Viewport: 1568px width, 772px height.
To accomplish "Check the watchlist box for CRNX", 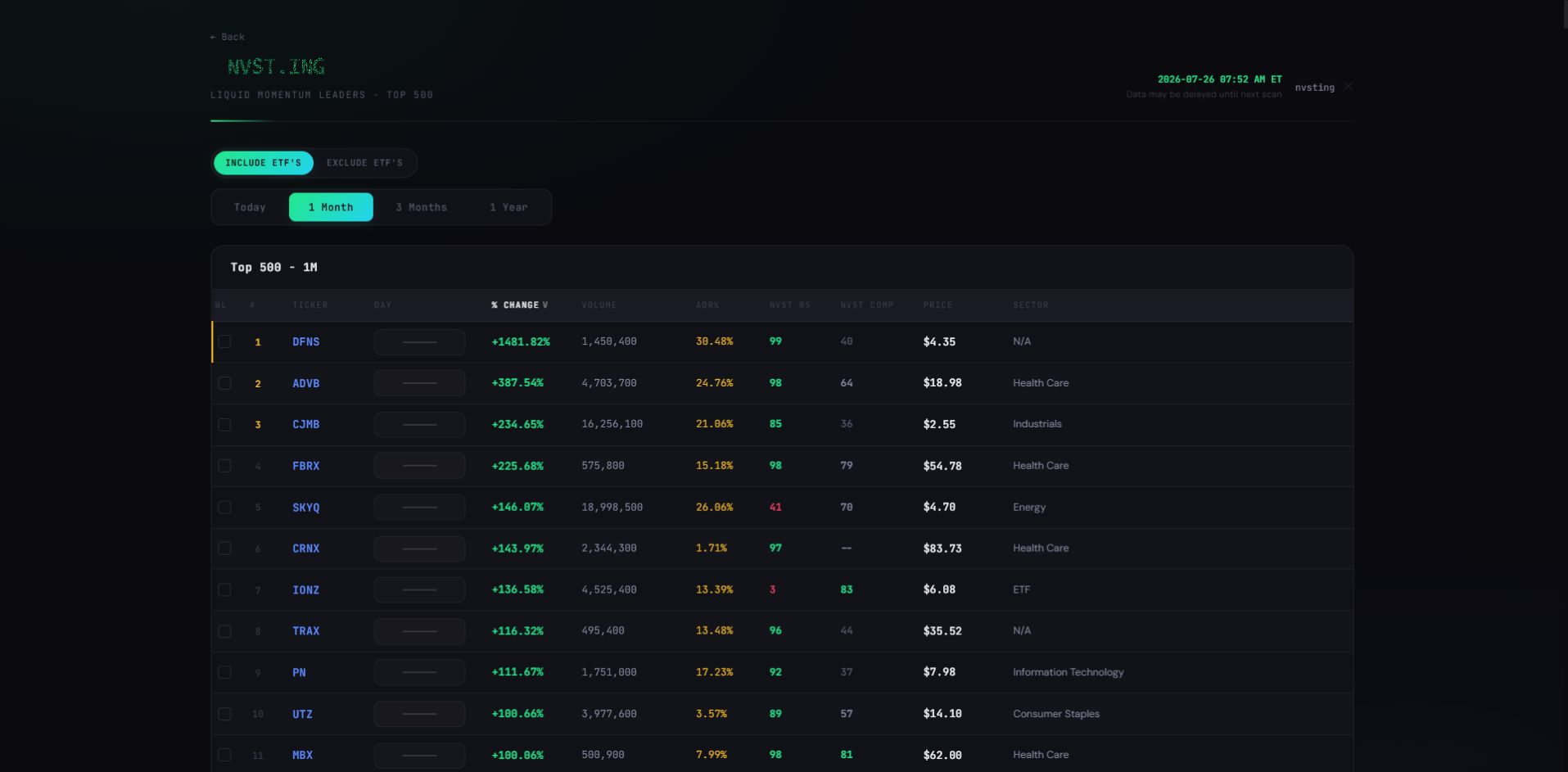I will (224, 549).
